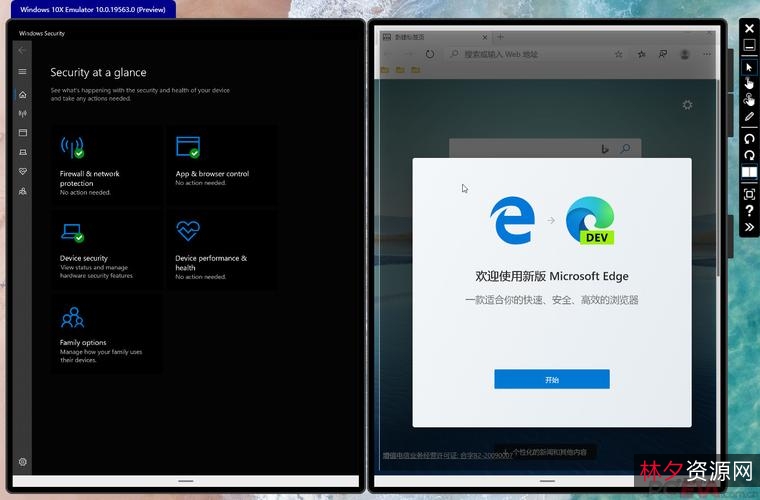
Task: Select emulator mouse pointer mode
Action: [749, 67]
